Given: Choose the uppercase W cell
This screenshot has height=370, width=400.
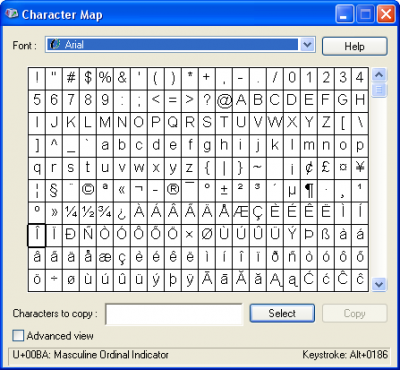Looking at the screenshot, I should click(x=275, y=123).
